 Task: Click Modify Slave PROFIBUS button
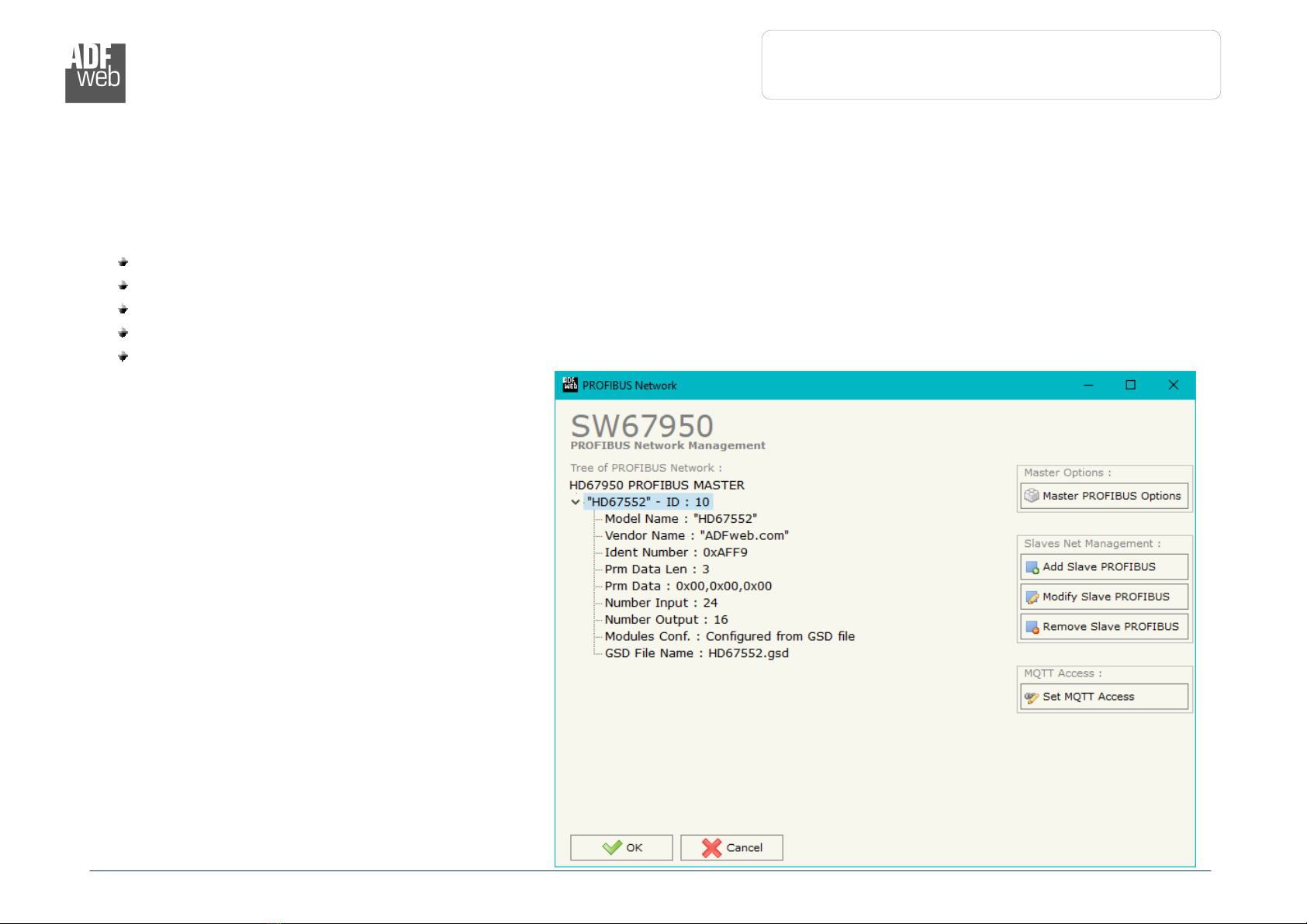point(1104,597)
